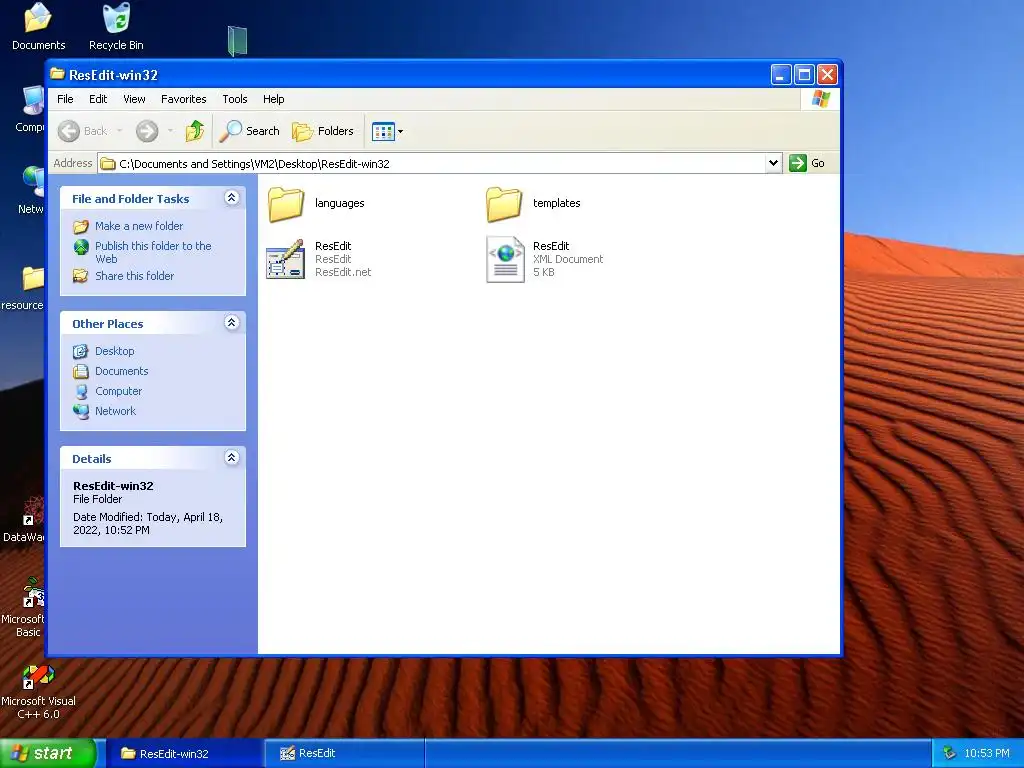Click the Back navigation button
Viewport: 1024px width, 768px height.
(x=82, y=131)
